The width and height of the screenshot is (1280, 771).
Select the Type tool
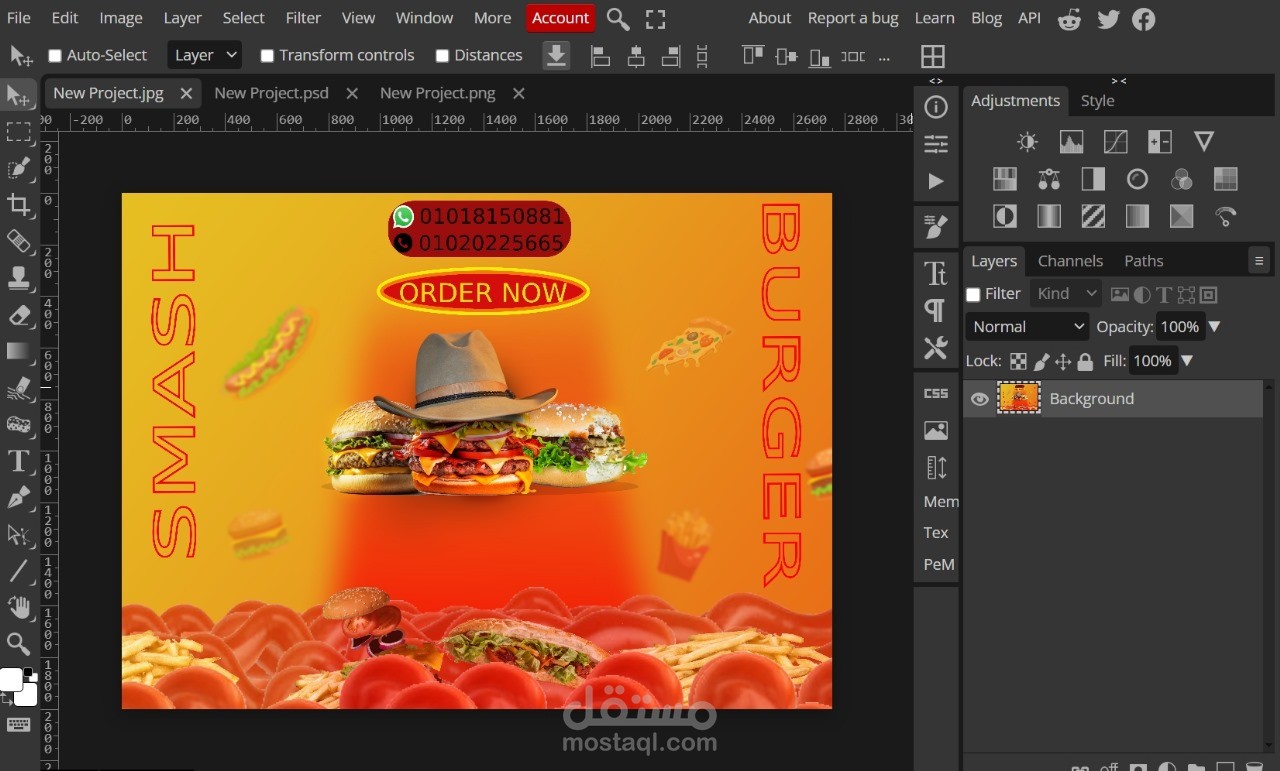(x=18, y=461)
